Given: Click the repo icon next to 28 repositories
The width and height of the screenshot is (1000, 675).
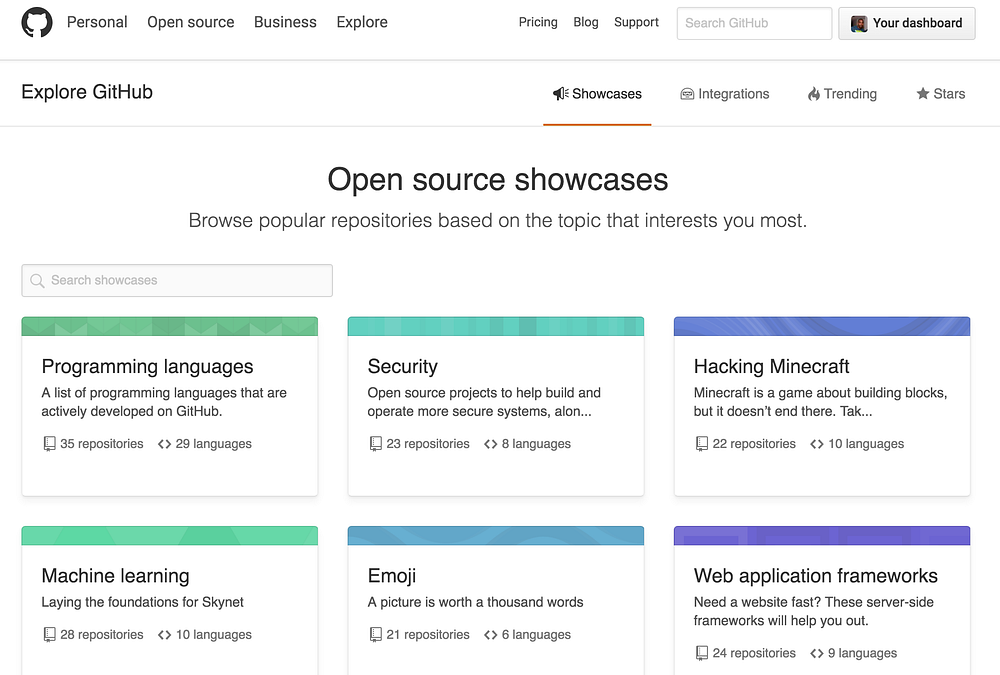Looking at the screenshot, I should [x=49, y=635].
